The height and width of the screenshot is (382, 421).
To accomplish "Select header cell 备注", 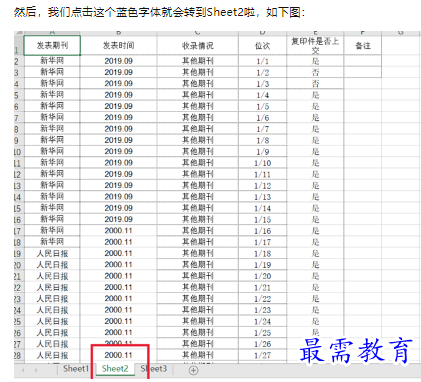I will click(363, 45).
